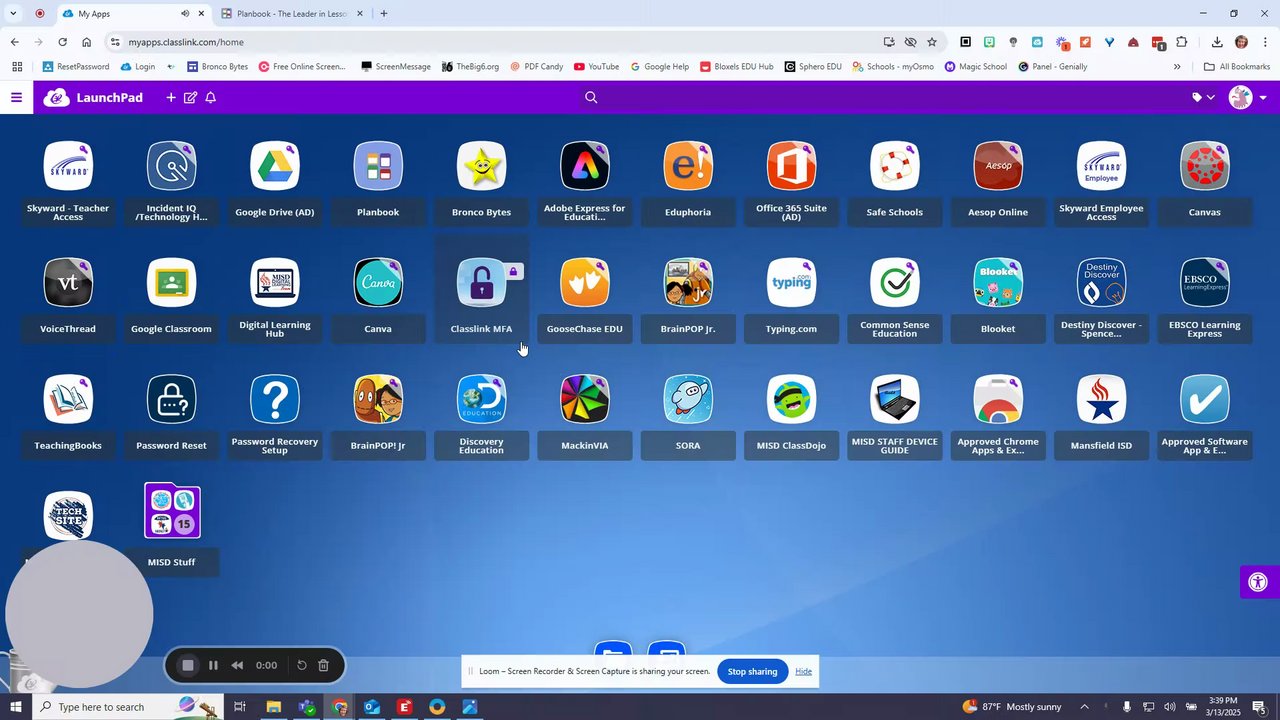Launch the Canvas app
The height and width of the screenshot is (720, 1280).
(1205, 166)
